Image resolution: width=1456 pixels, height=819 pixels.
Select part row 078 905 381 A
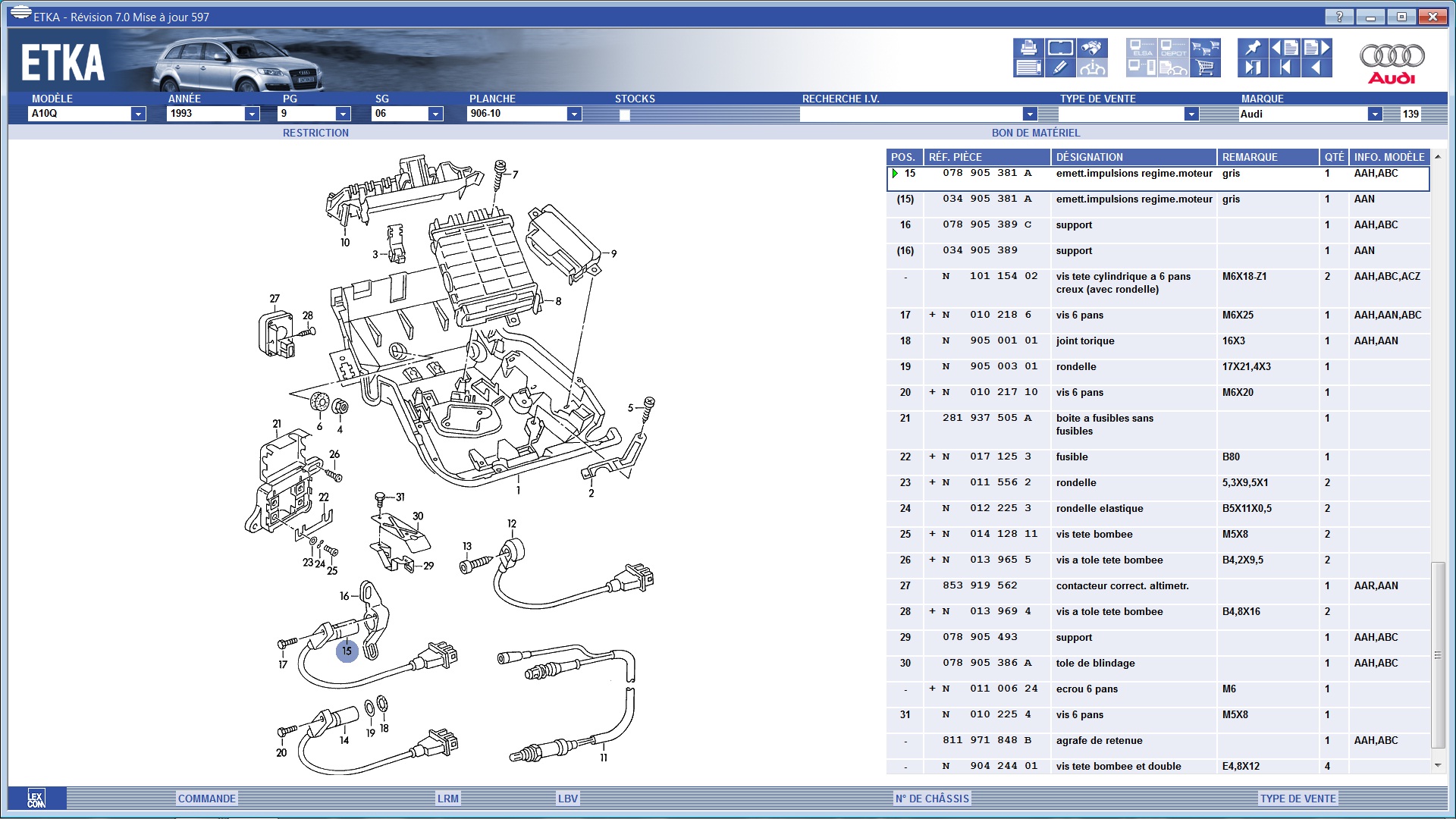point(1158,178)
